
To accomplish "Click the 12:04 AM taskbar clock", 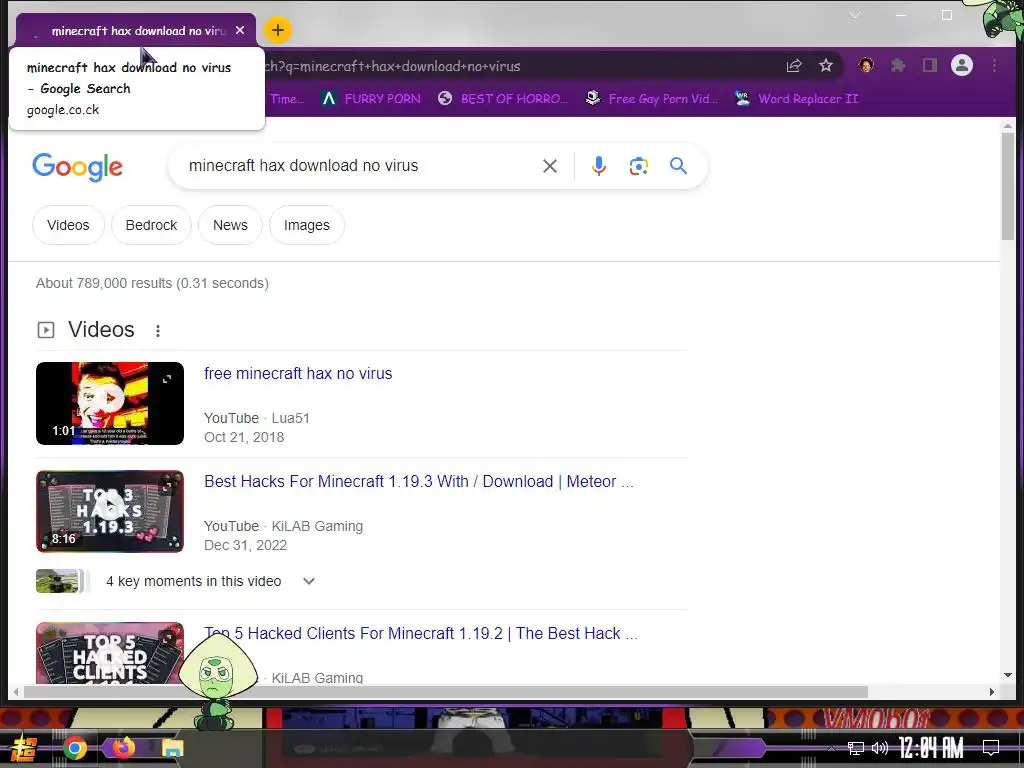I will pyautogui.click(x=931, y=748).
